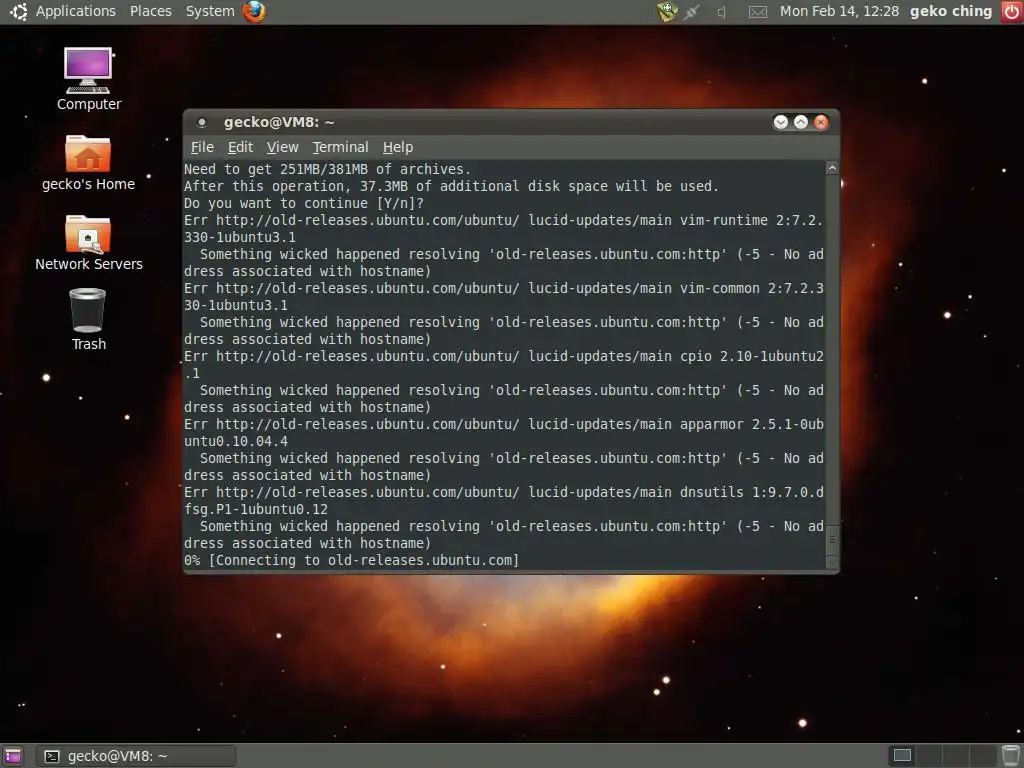Click the 'Need to get 251MB/381MB' line
1024x768 pixels.
327,169
